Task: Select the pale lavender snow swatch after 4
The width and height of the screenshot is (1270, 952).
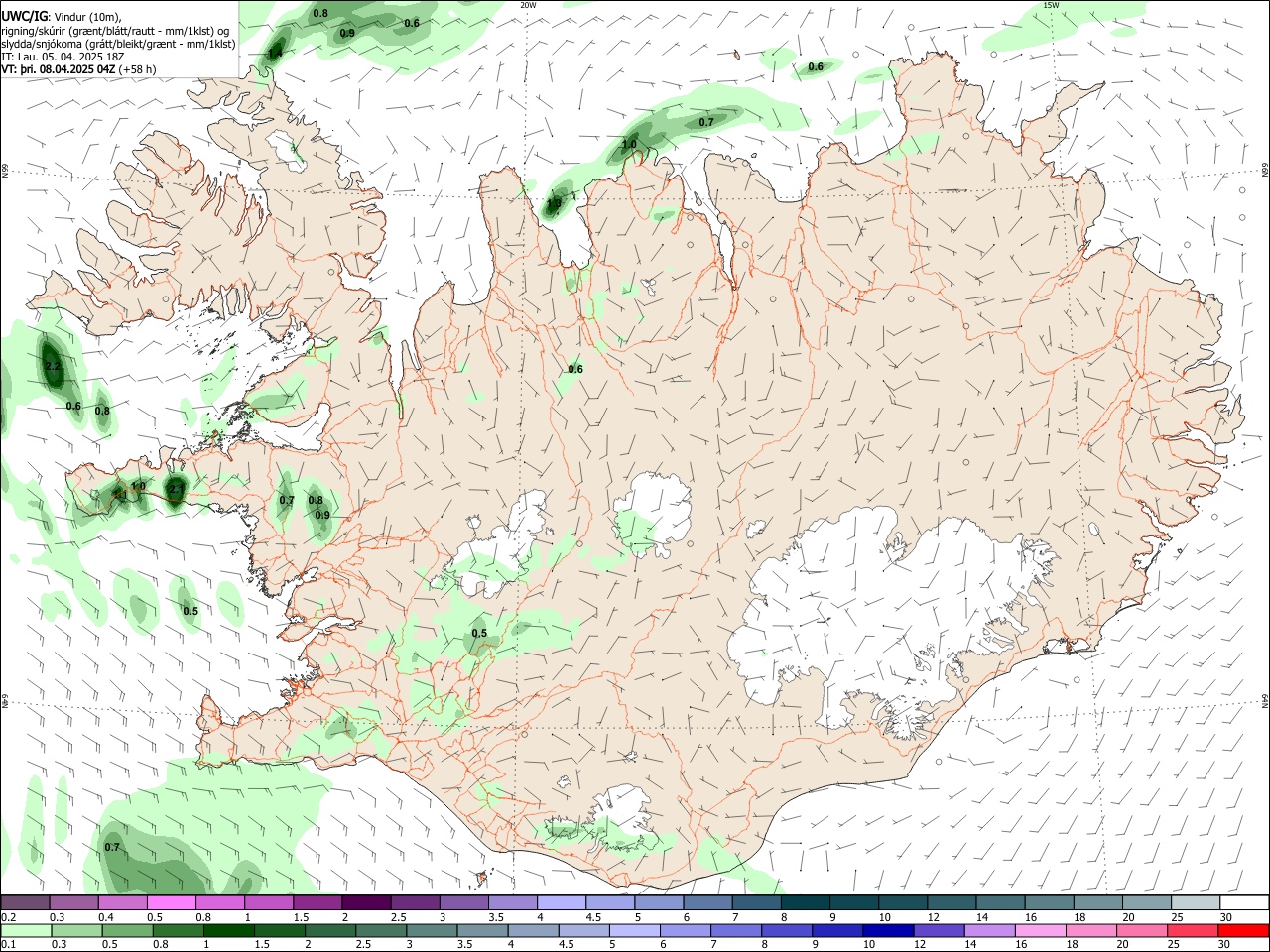Action: pos(562,902)
